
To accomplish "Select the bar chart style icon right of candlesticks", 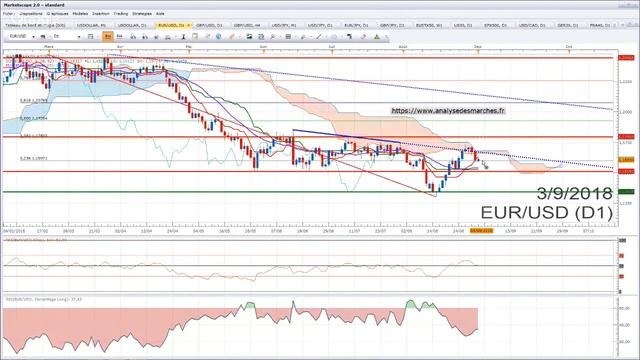I will (120, 37).
